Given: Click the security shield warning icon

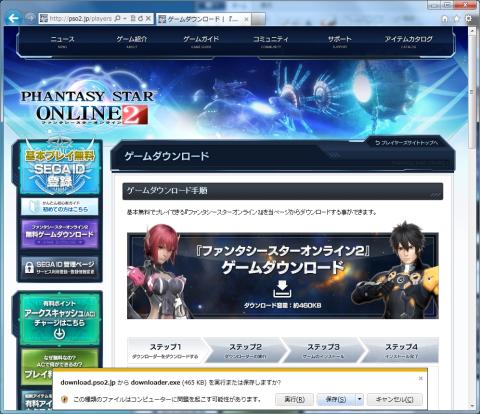Looking at the screenshot, I should click(65, 399).
